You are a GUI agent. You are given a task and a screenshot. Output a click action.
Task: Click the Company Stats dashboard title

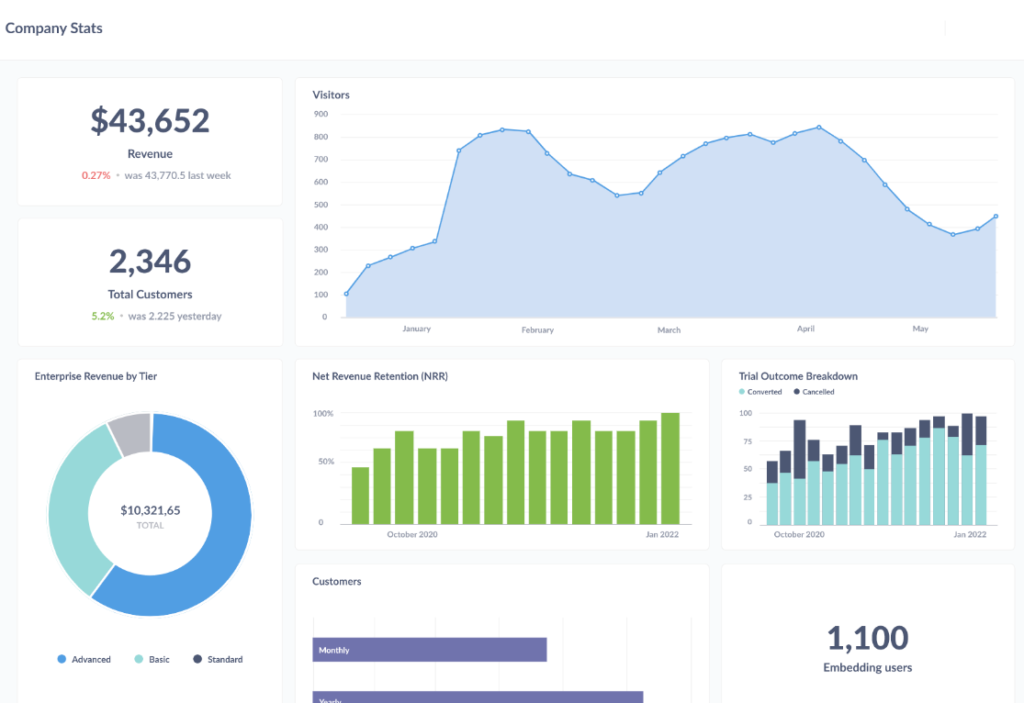tap(54, 28)
